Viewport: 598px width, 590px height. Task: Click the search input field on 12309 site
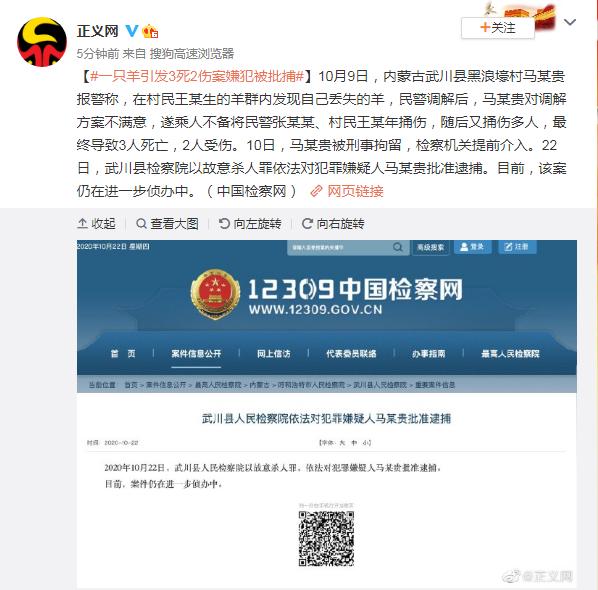pyautogui.click(x=339, y=248)
